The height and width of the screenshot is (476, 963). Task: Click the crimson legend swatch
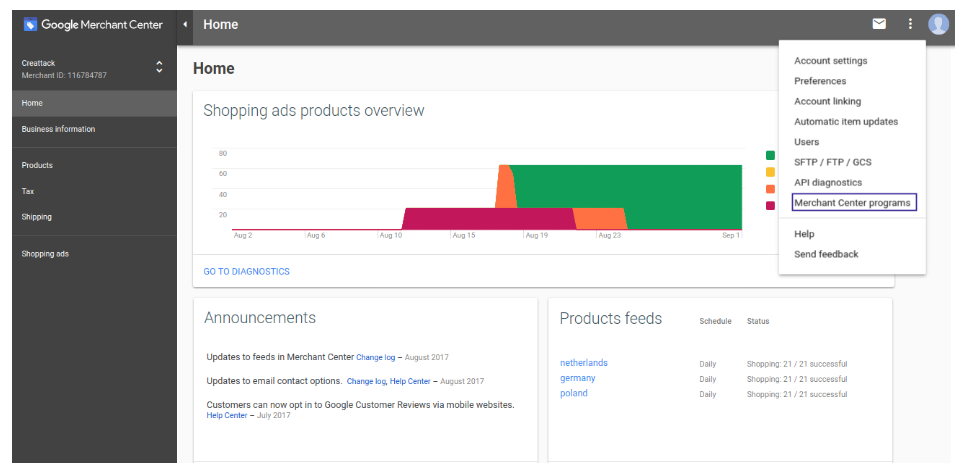770,205
